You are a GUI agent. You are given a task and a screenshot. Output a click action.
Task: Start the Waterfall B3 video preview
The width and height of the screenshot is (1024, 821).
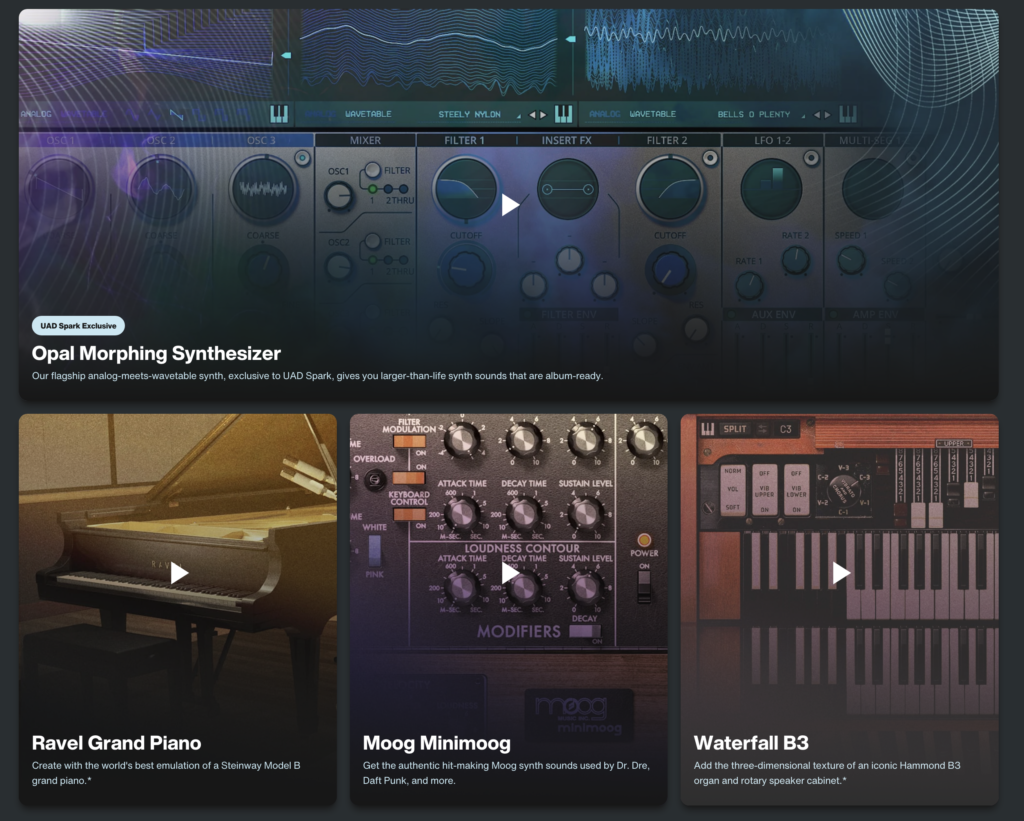coord(841,573)
